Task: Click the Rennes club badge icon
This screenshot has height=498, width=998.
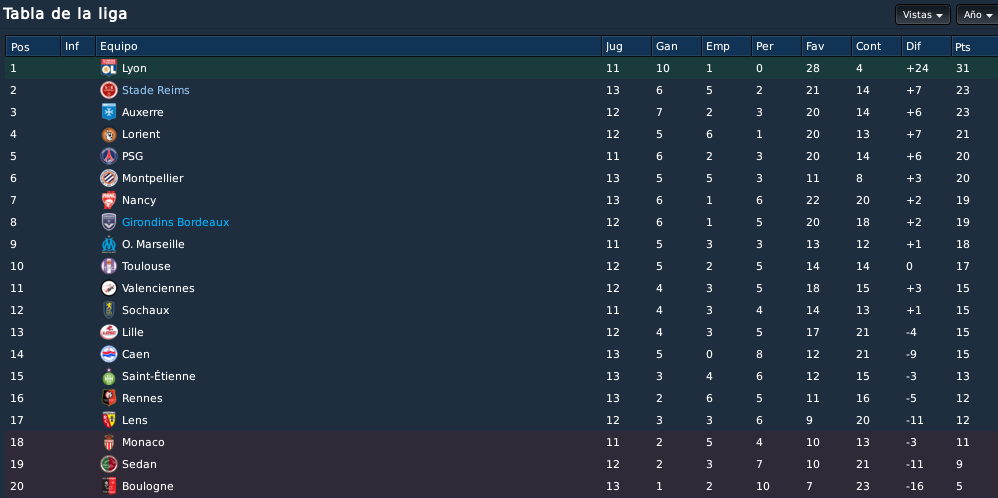Action: 109,398
